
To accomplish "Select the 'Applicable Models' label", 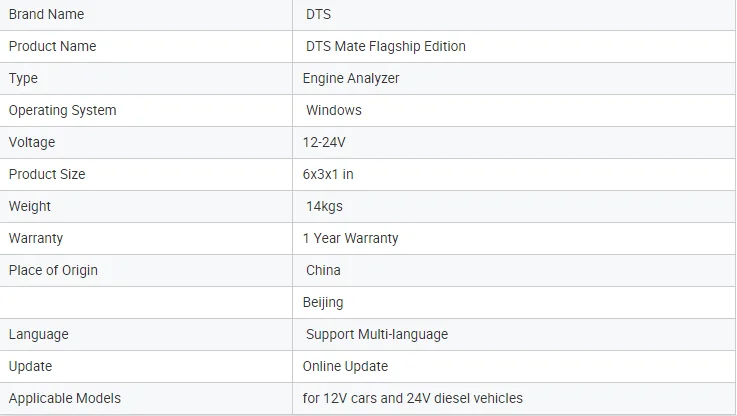I will [64, 398].
